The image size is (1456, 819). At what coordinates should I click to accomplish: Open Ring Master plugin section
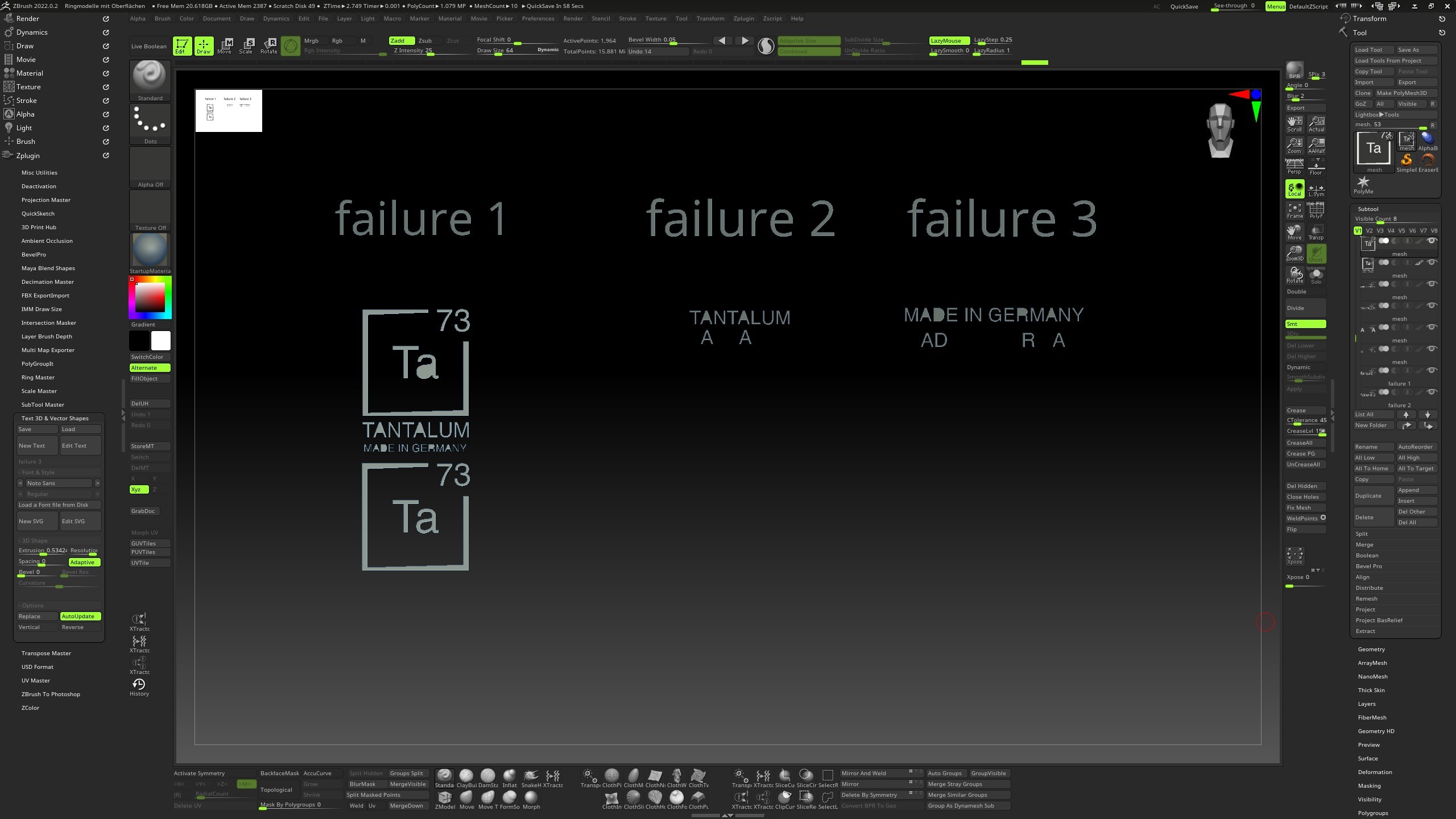point(38,377)
